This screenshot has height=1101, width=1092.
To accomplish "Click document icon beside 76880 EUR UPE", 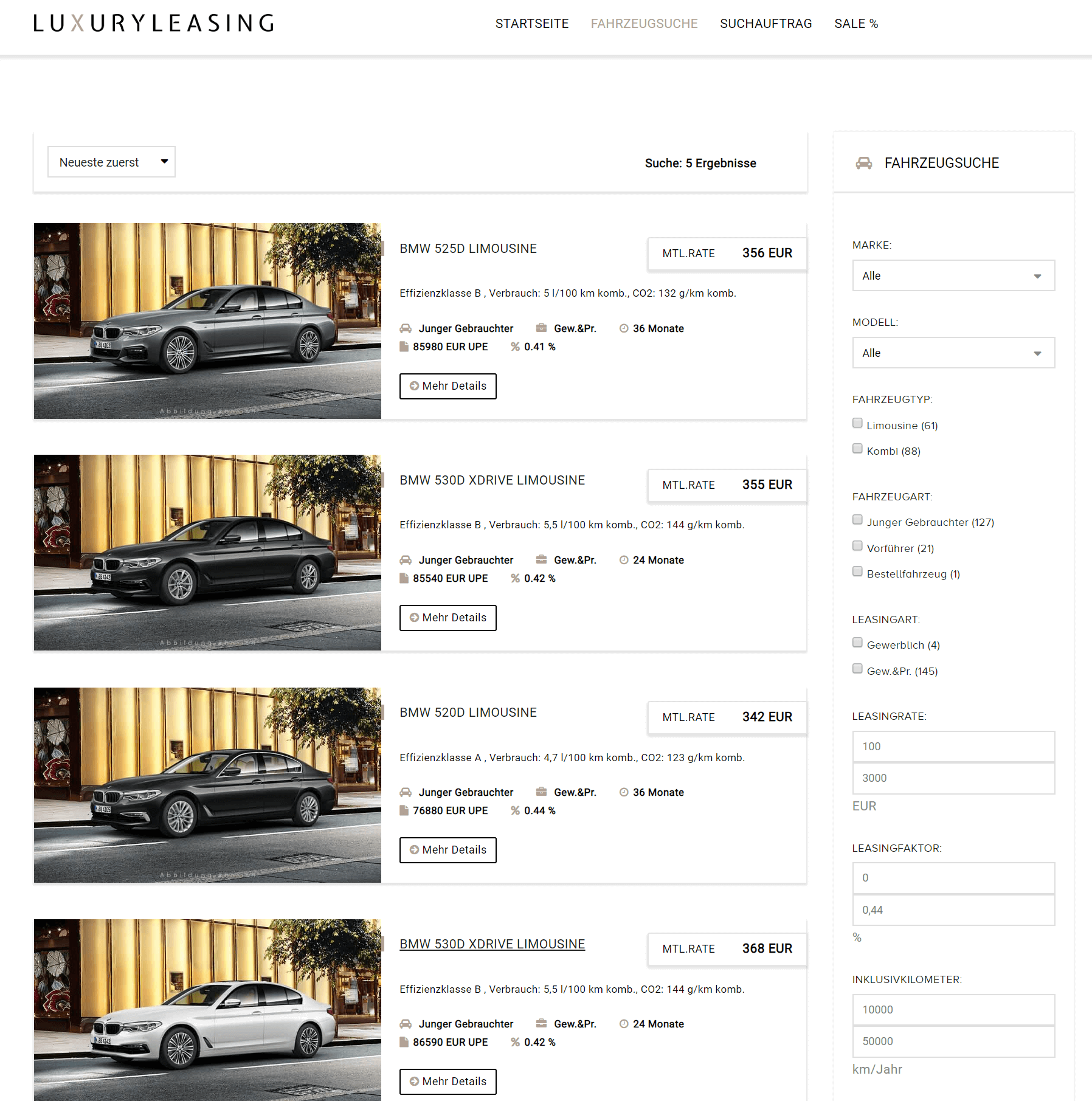I will [404, 810].
